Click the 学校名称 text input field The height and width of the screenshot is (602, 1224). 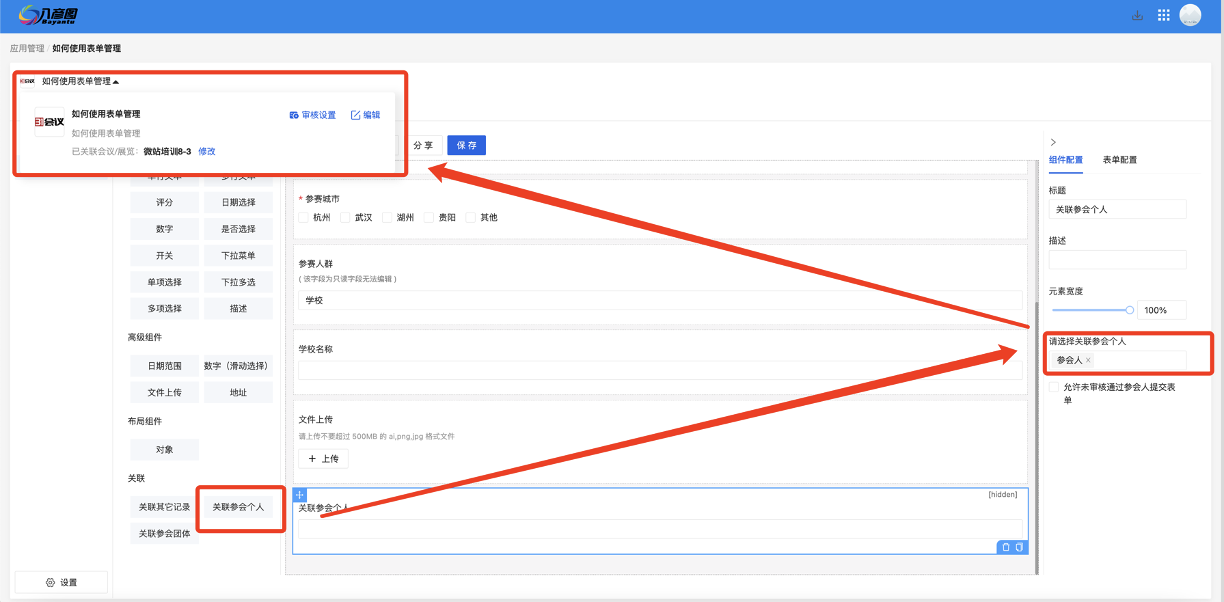[660, 370]
